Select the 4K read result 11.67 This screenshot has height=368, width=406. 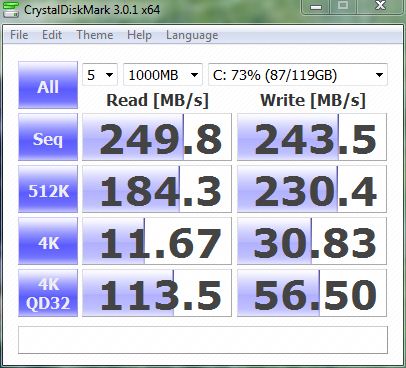157,241
